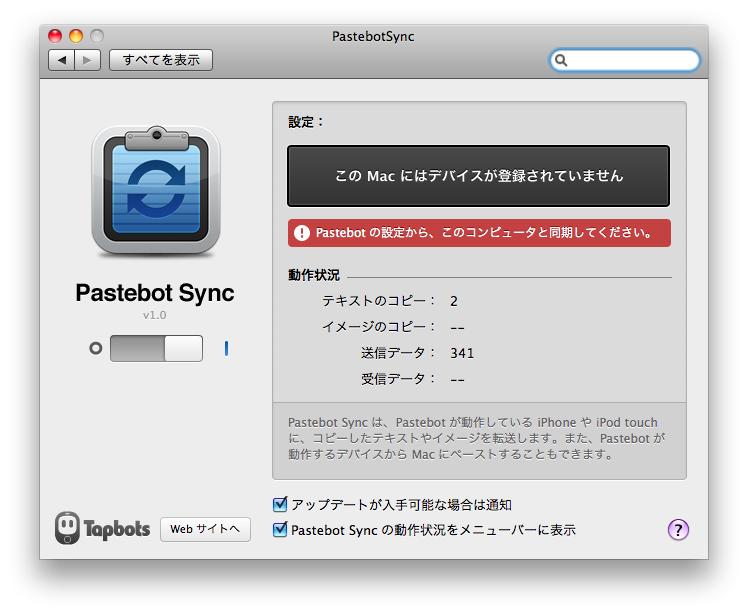Go forward with the right arrow button
Screen dimensions: 748x614
click(x=87, y=60)
